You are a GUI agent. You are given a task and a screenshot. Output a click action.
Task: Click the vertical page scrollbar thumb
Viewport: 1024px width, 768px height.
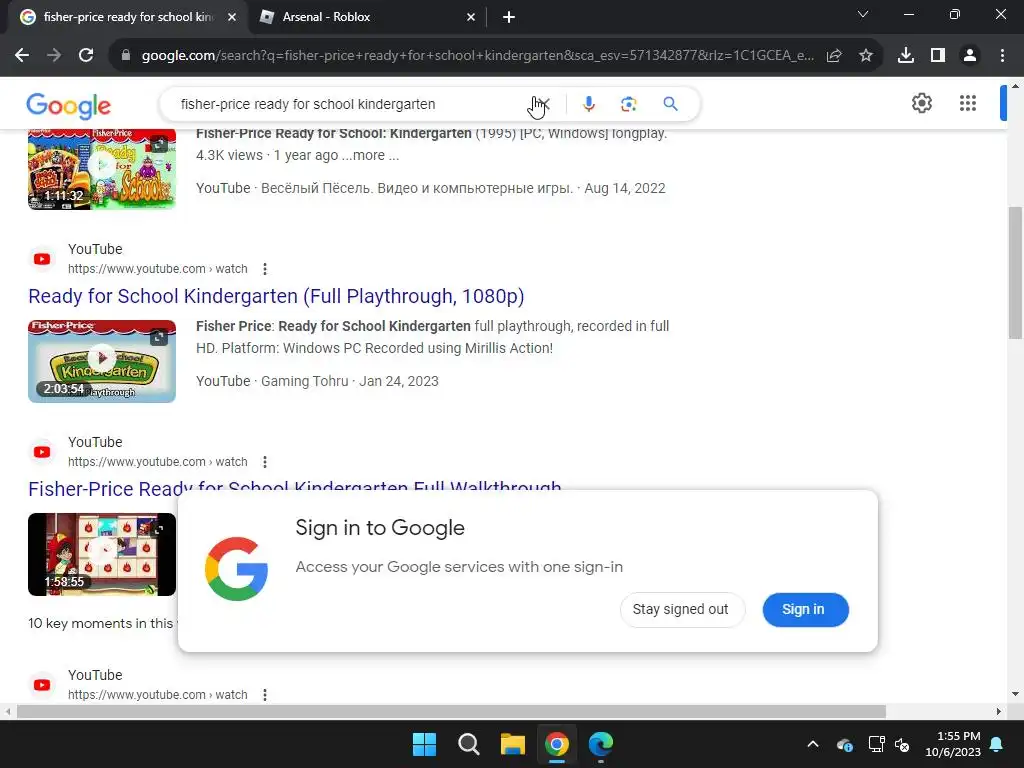click(x=1016, y=272)
